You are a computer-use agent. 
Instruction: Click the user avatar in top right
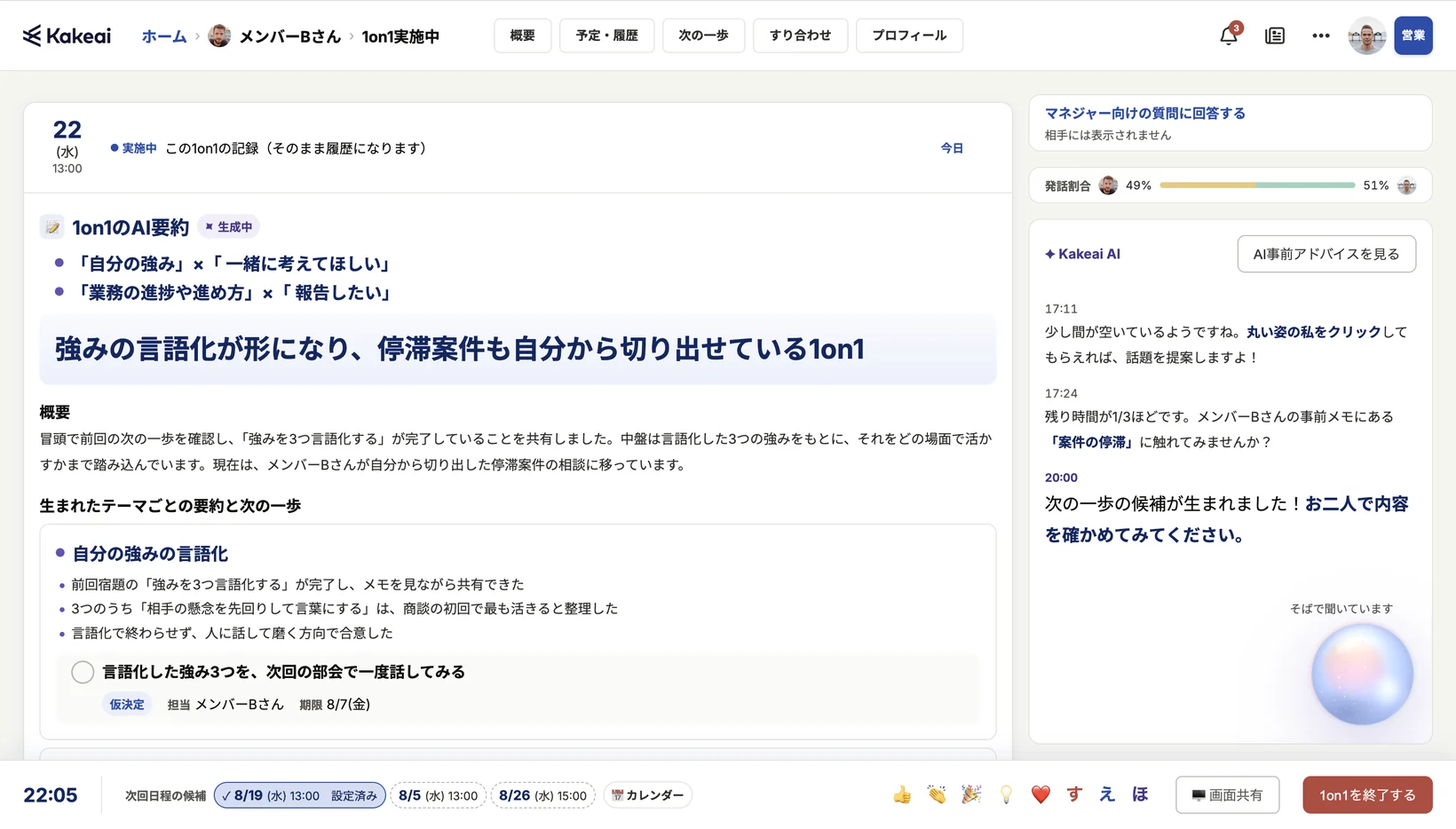(1367, 36)
